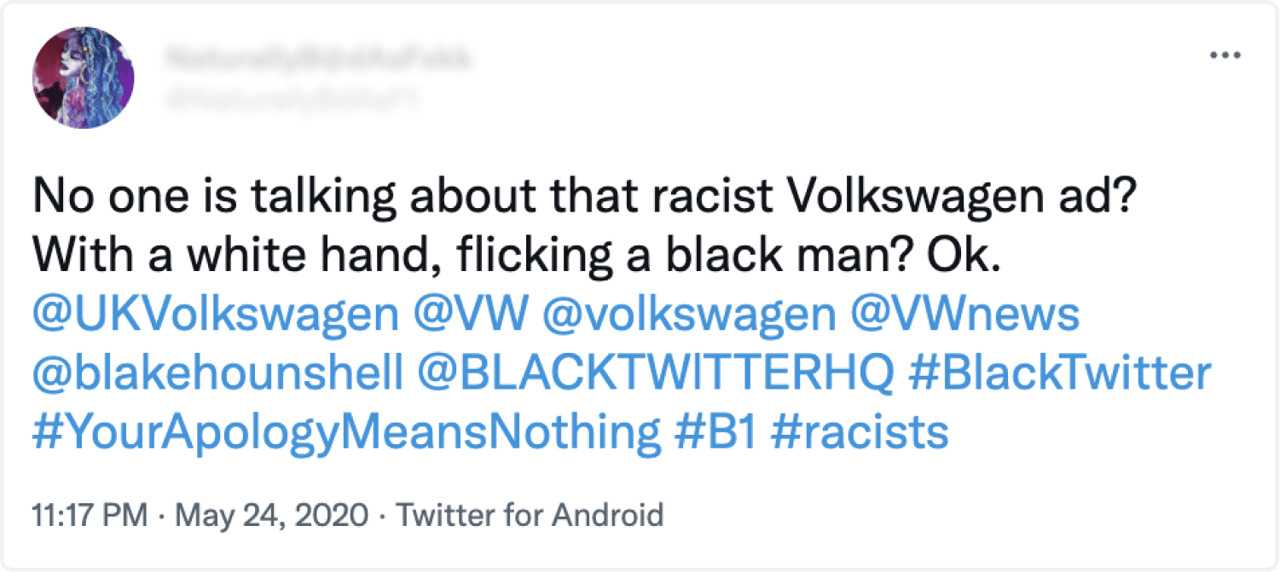Open the @UKVolkswagen mention
The width and height of the screenshot is (1280, 572).
(216, 315)
